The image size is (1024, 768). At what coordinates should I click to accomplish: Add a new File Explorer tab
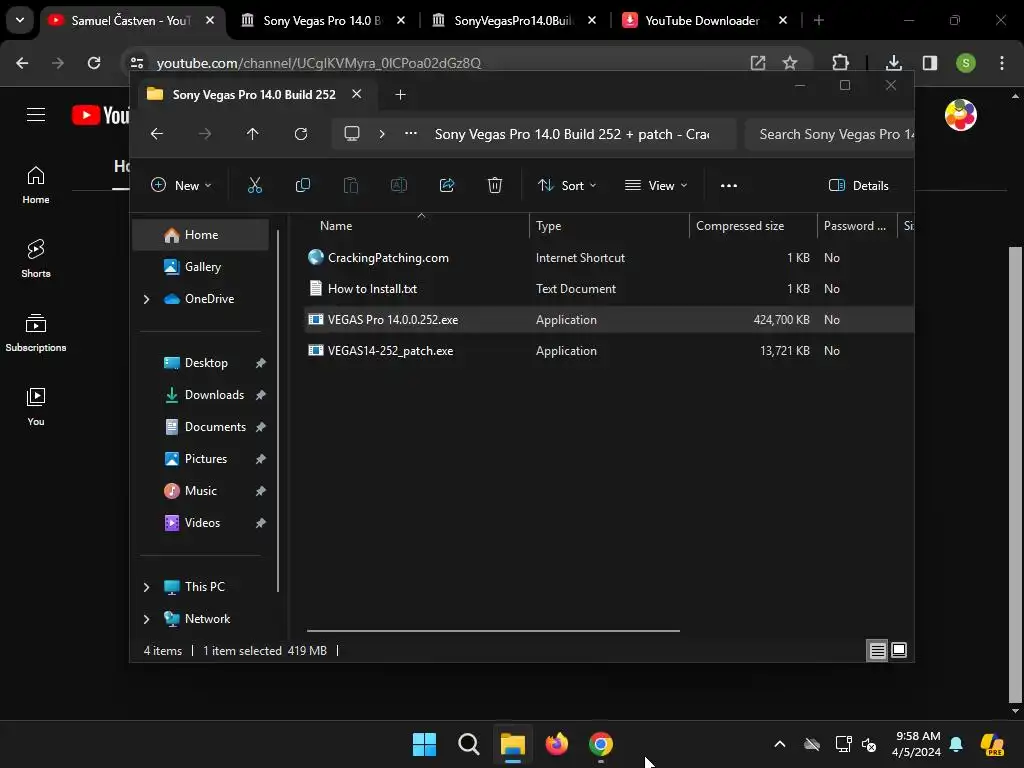pos(400,95)
